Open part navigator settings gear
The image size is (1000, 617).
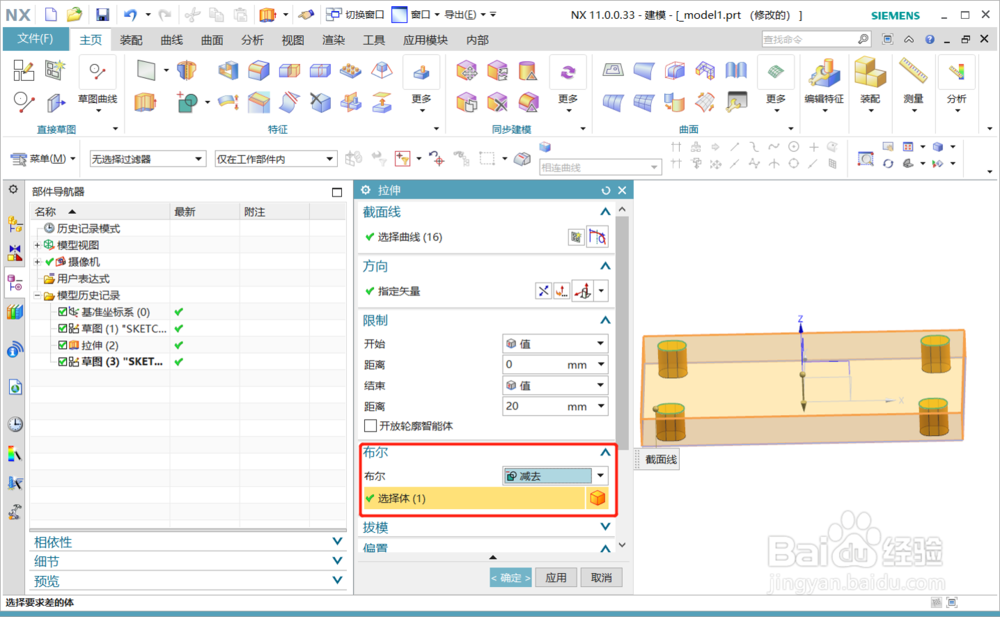13,190
